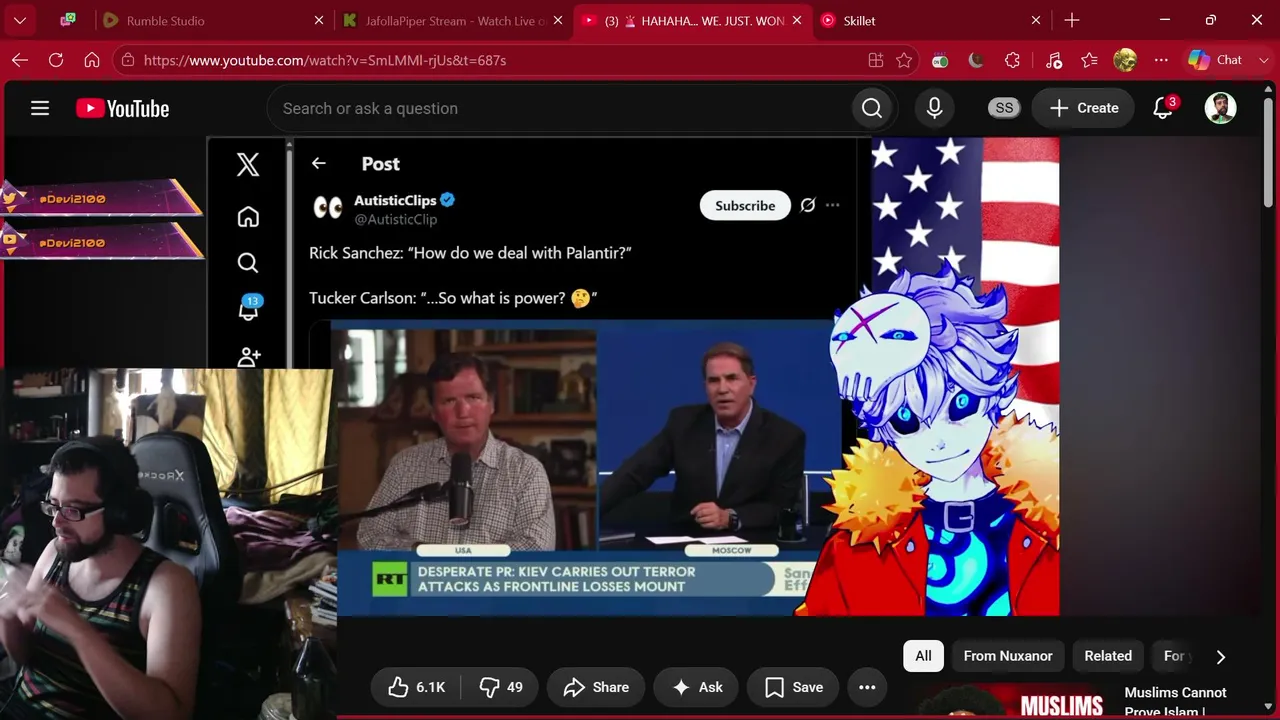1280x720 pixels.
Task: Reload the current page
Action: [56, 60]
